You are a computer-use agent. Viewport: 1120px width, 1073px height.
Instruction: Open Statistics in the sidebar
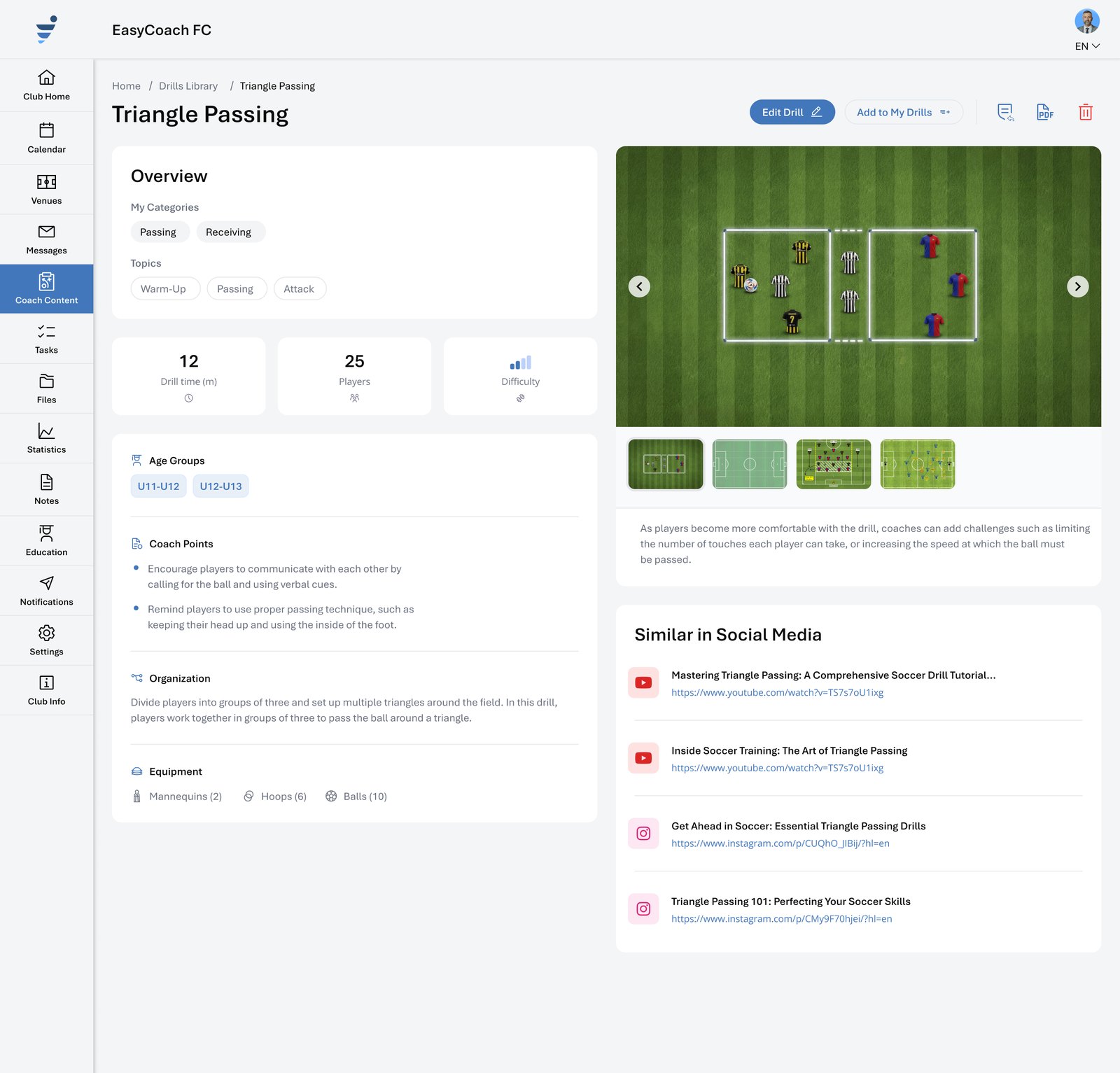tap(46, 438)
